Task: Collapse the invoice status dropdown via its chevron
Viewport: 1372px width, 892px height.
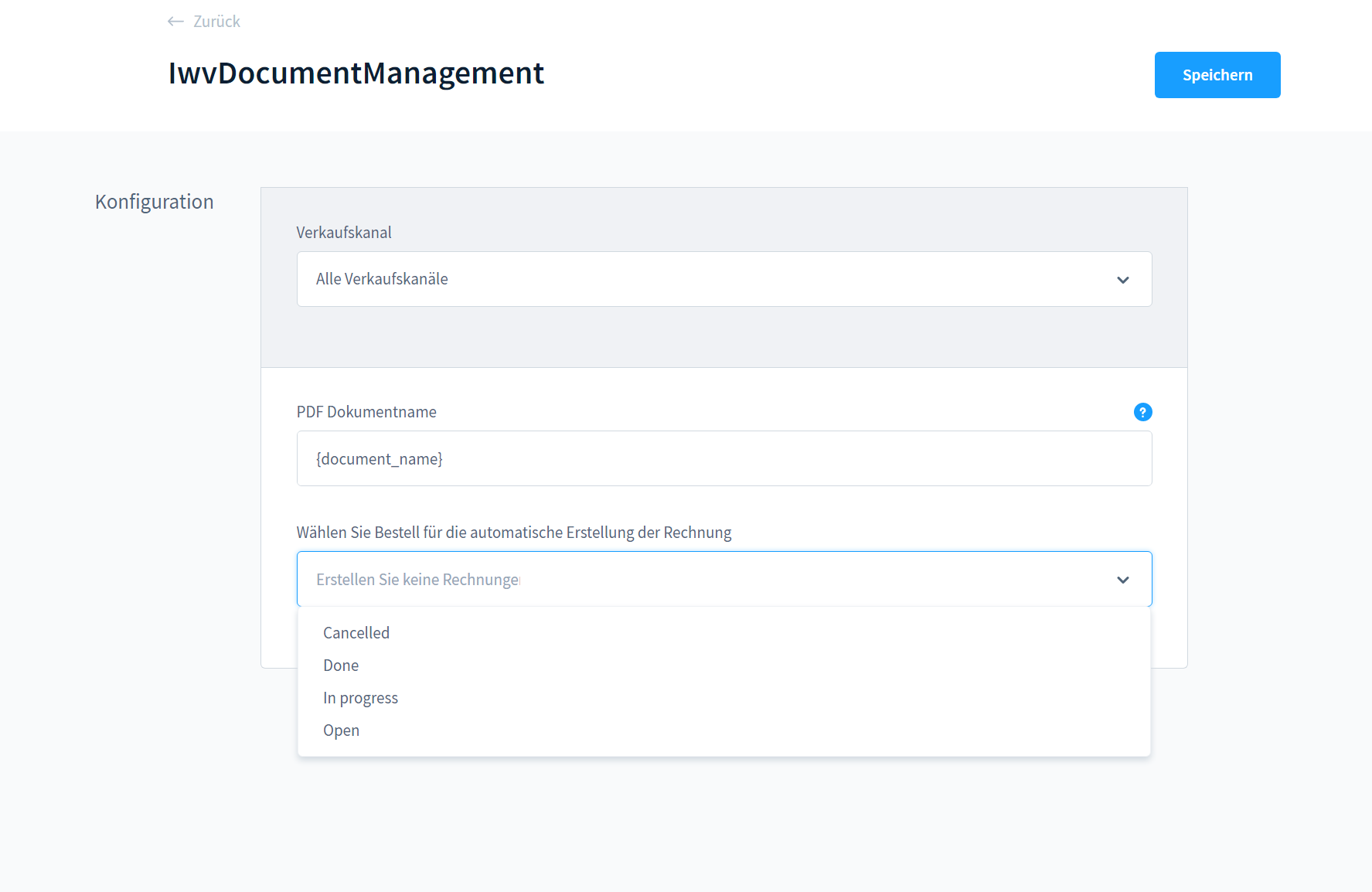Action: [1122, 580]
